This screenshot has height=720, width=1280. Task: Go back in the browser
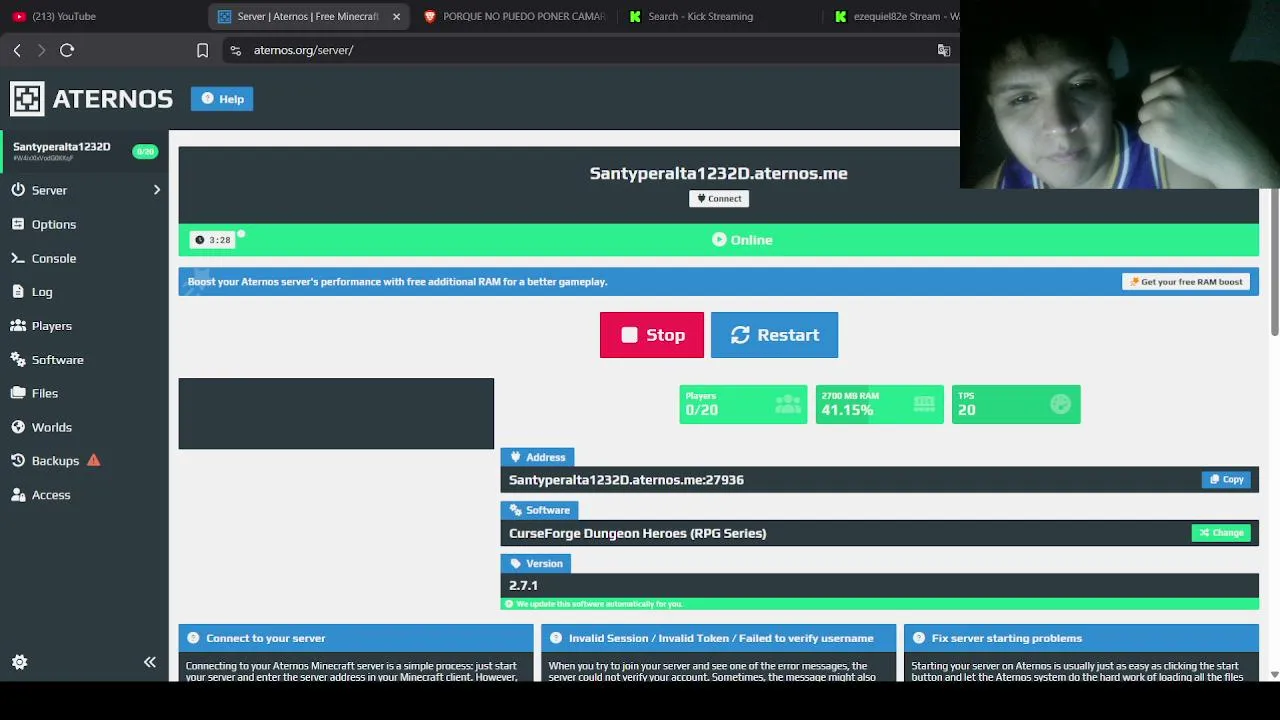pyautogui.click(x=17, y=50)
